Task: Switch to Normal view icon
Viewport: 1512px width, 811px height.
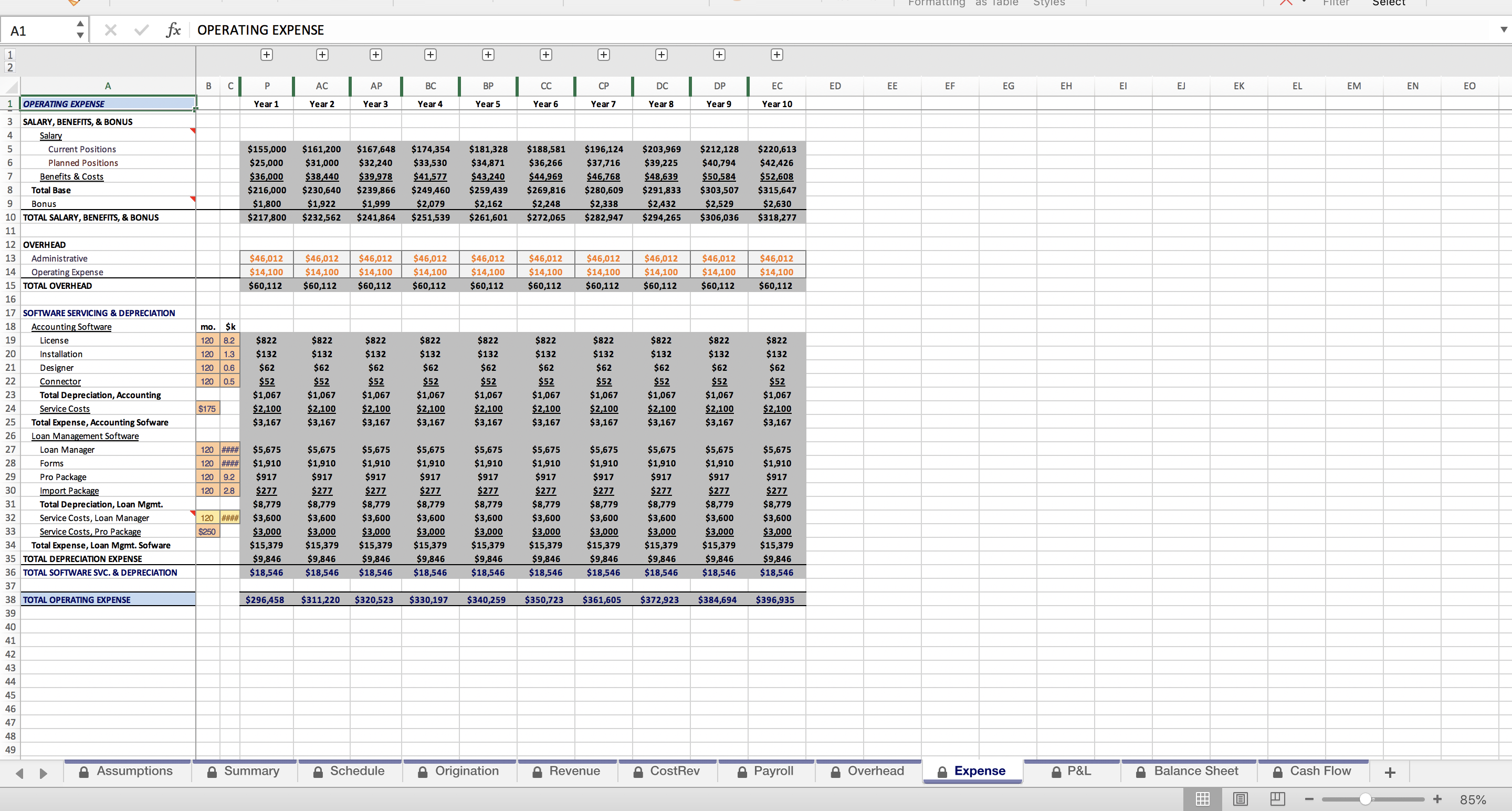Action: pyautogui.click(x=1202, y=799)
